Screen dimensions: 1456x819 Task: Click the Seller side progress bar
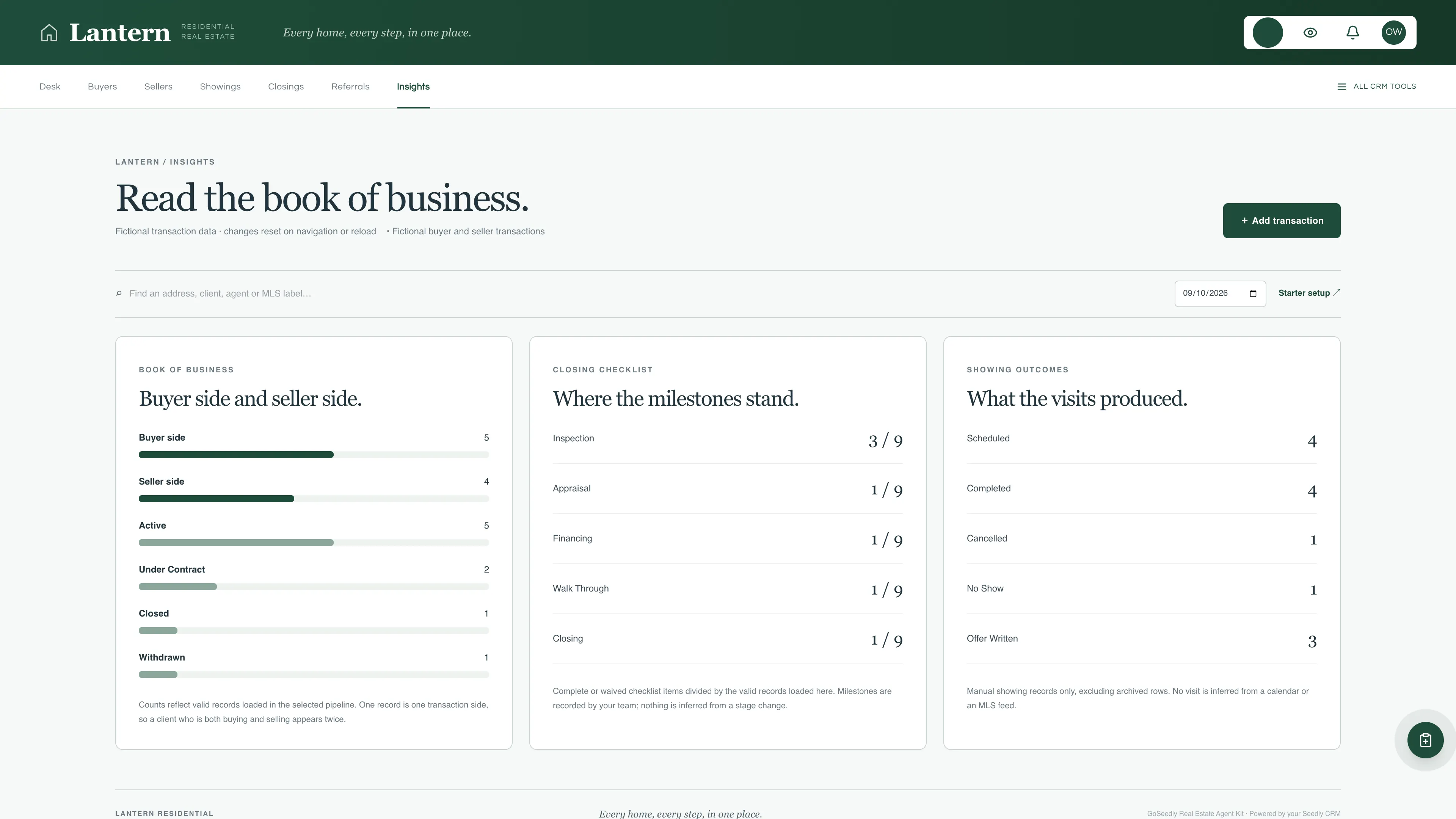tap(314, 499)
